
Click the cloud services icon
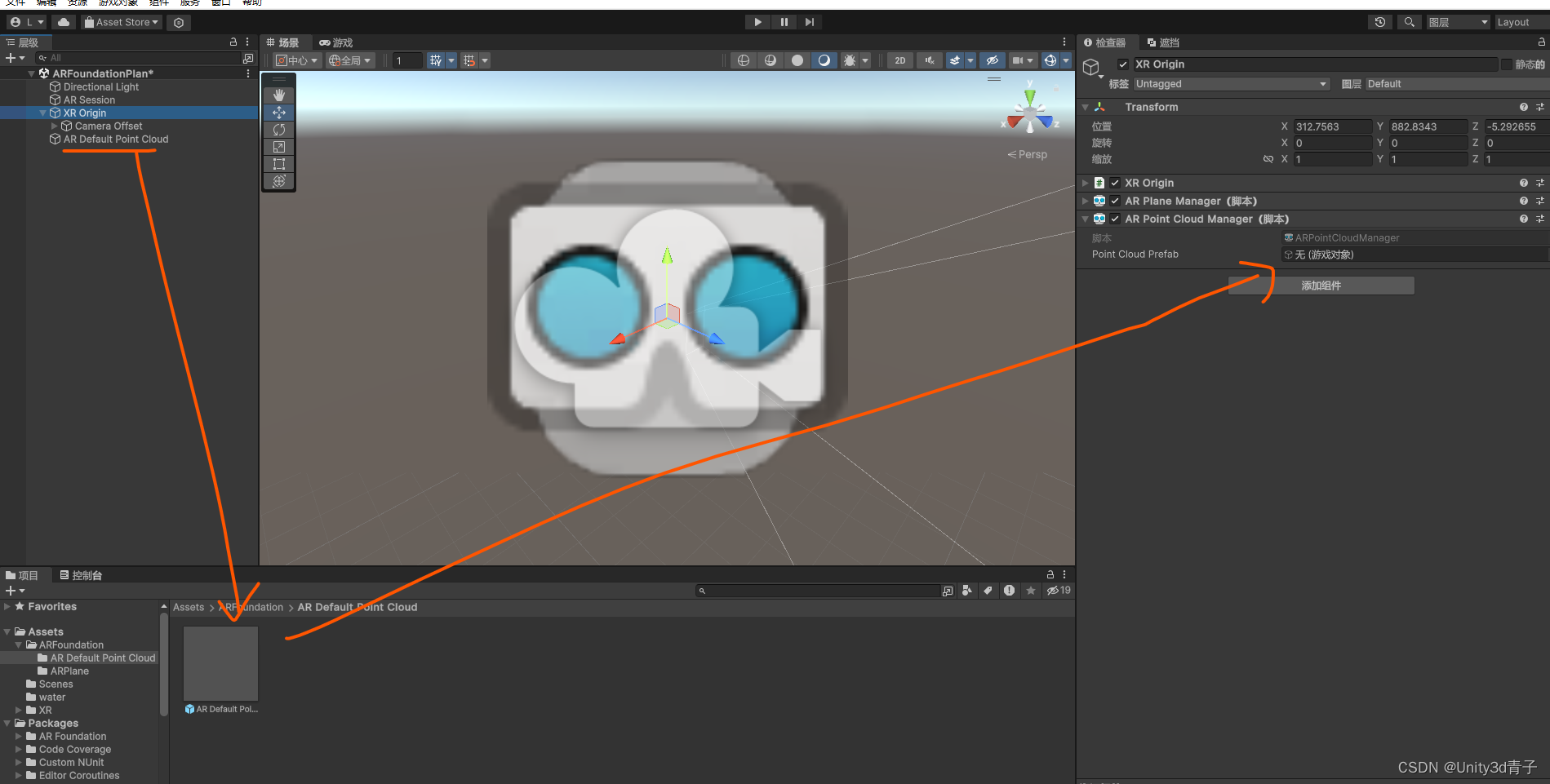64,22
